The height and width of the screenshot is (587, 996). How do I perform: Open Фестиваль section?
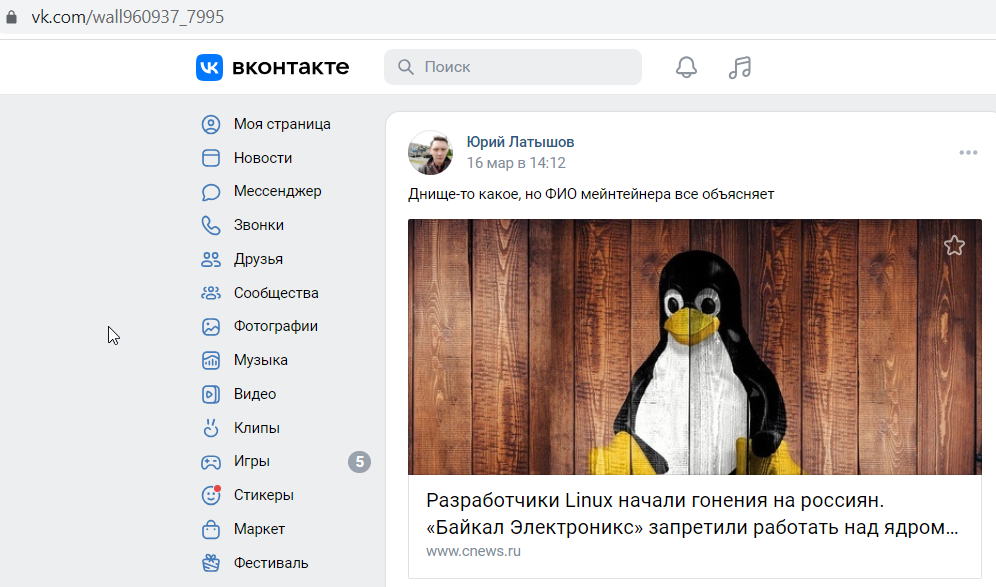pyautogui.click(x=271, y=563)
